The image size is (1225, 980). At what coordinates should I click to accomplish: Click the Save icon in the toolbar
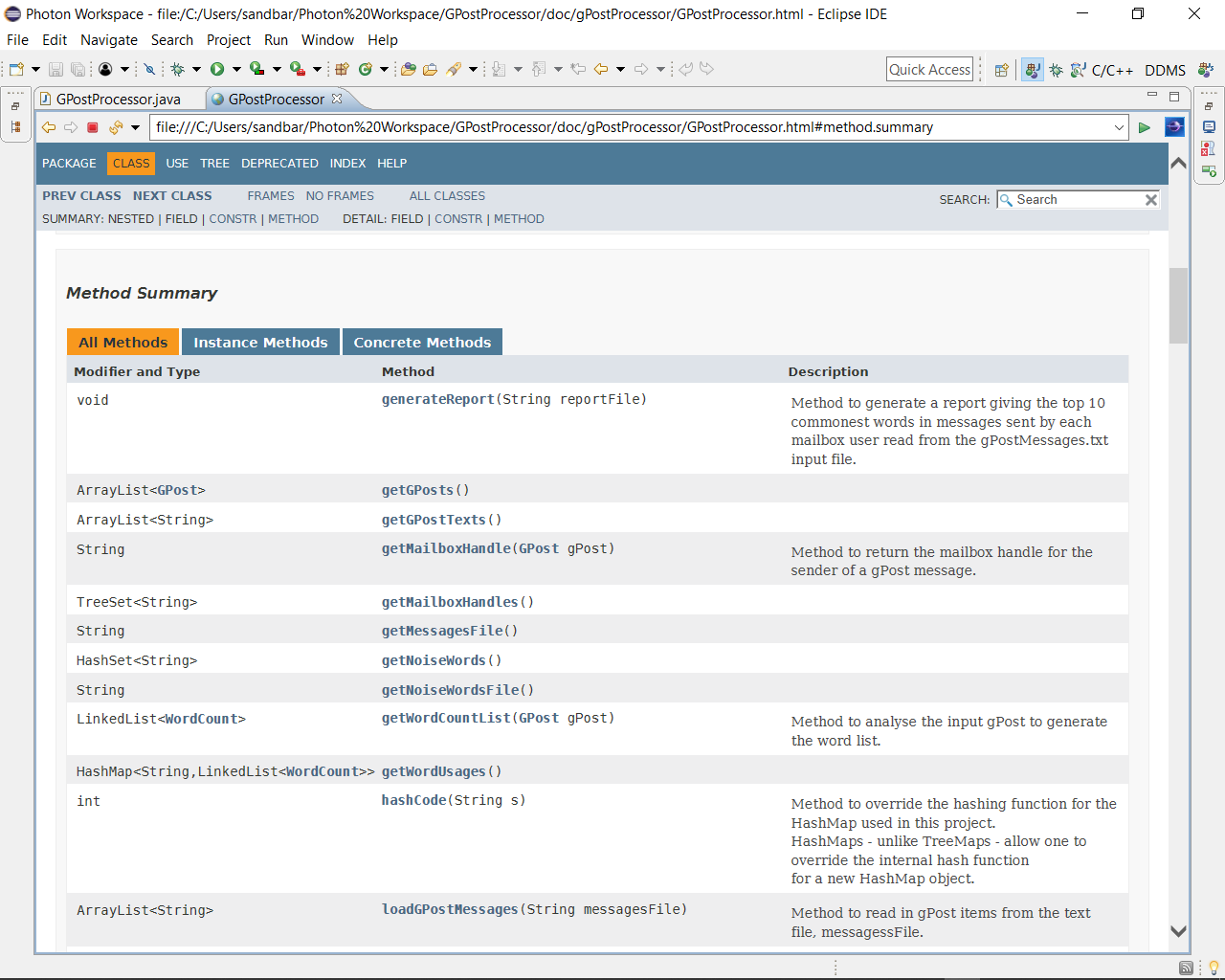(56, 69)
